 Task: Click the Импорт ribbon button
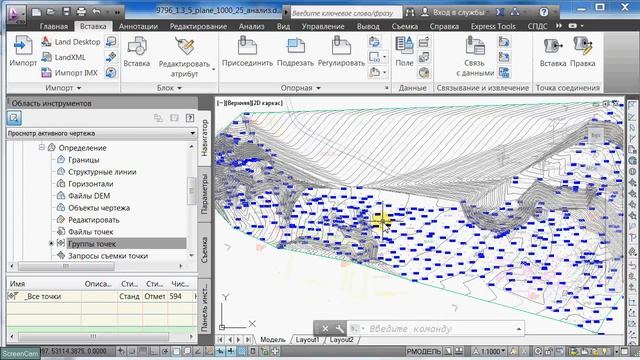(23, 51)
